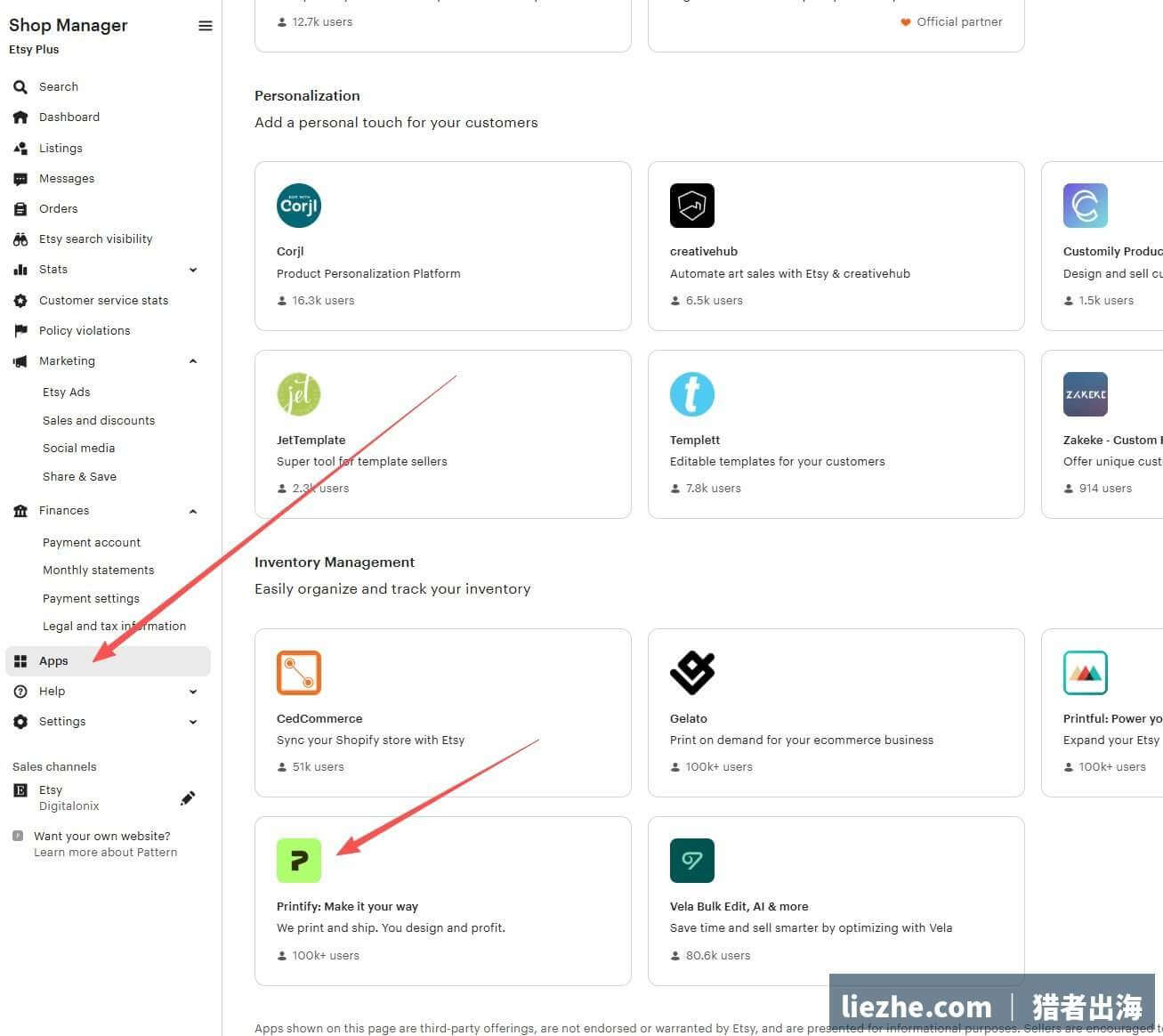Click the Printful app logo

1086,673
